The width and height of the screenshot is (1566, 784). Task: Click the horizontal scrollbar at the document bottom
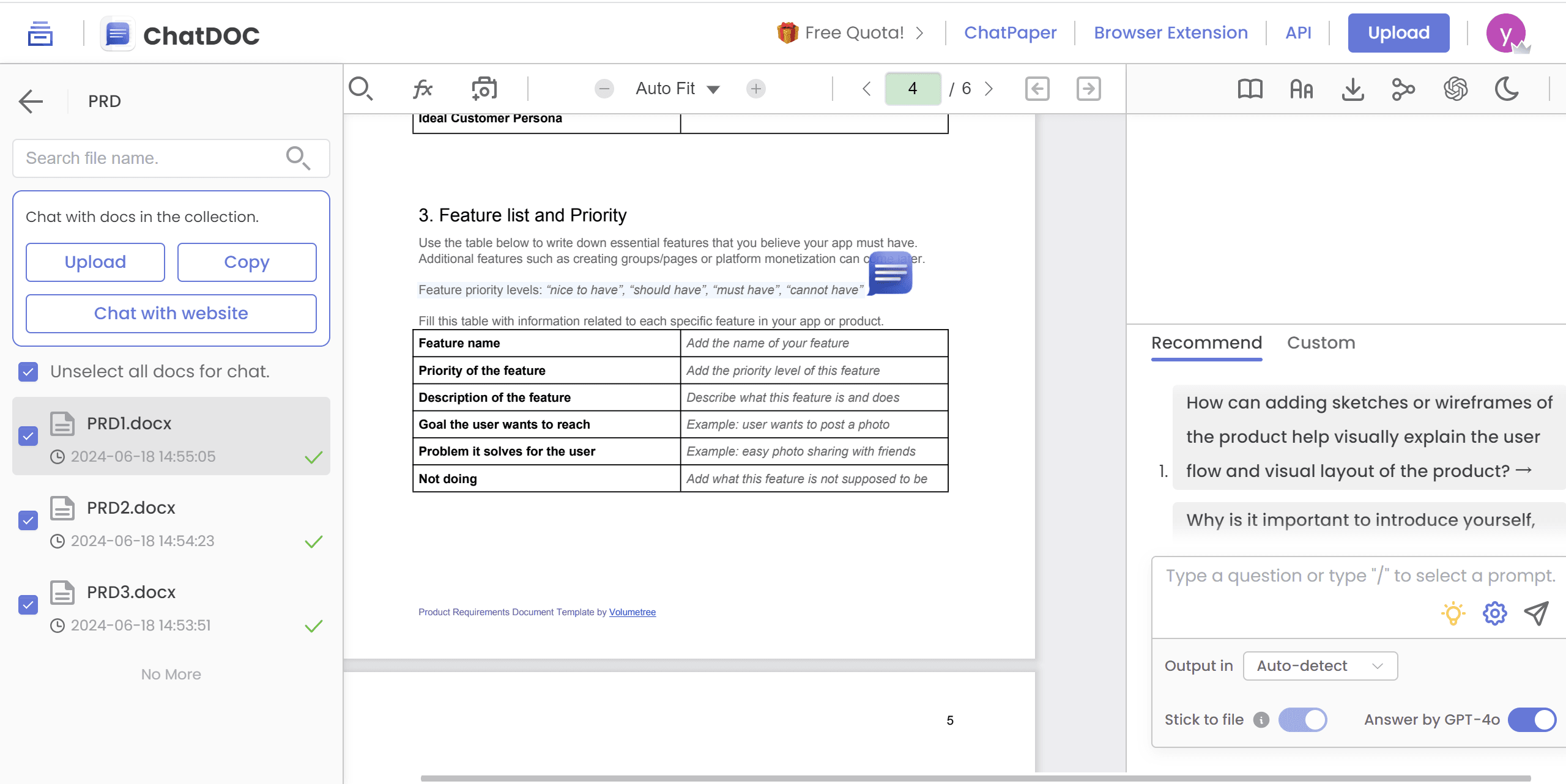[975, 778]
